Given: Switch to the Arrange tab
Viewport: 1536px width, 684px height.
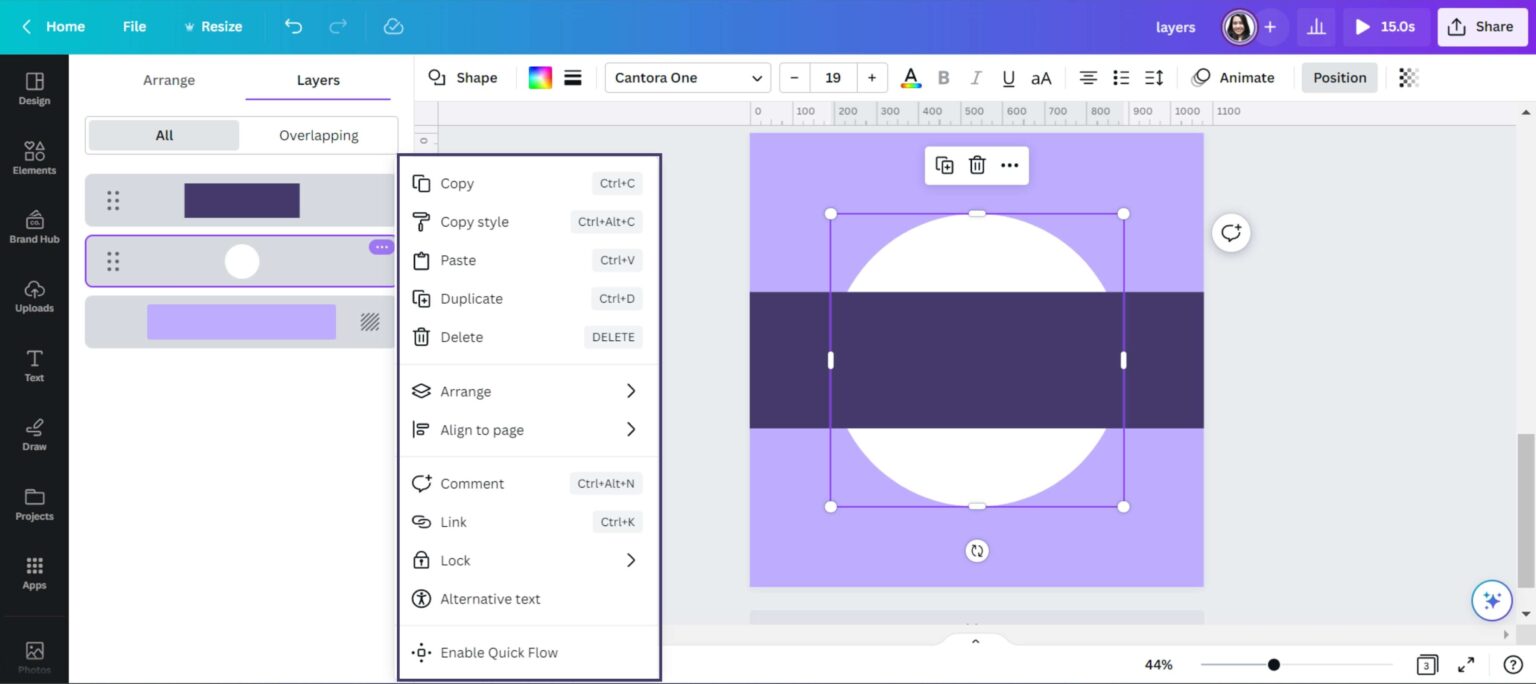Looking at the screenshot, I should pos(168,79).
